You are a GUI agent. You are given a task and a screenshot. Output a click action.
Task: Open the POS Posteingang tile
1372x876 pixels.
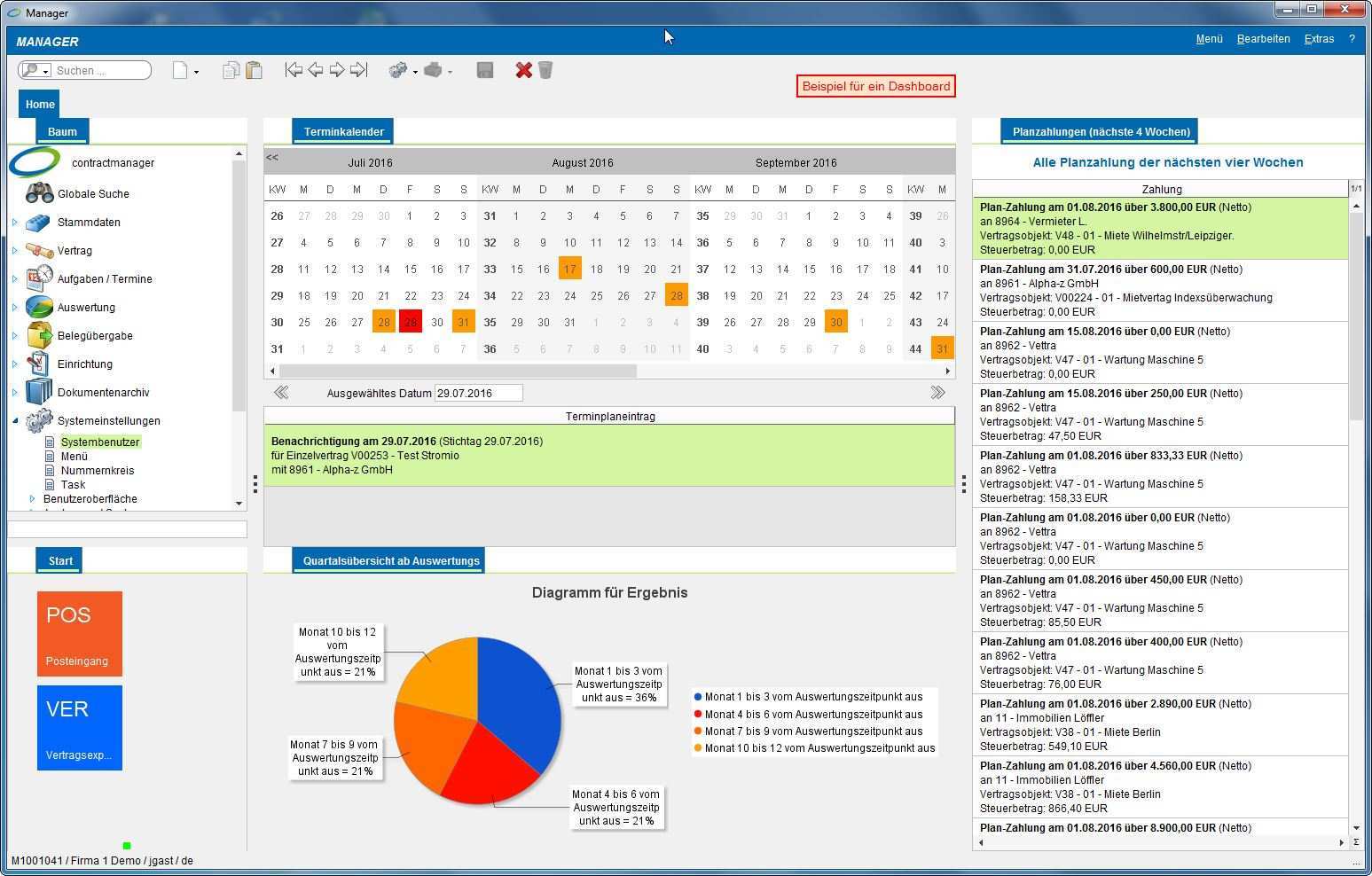[x=80, y=634]
